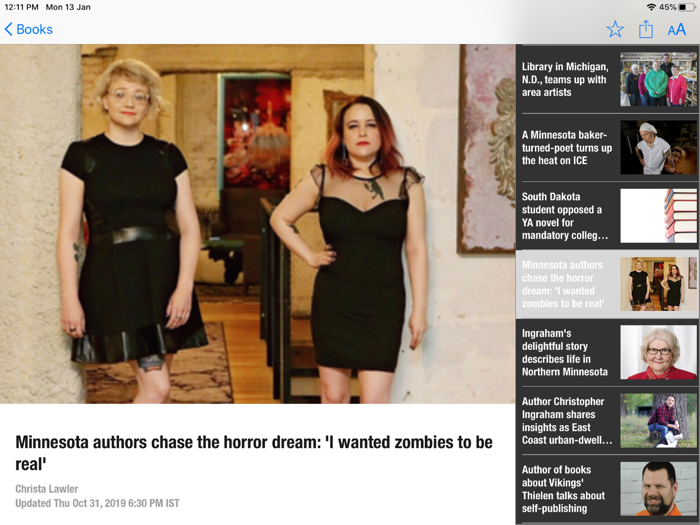Image resolution: width=700 pixels, height=525 pixels.
Task: Tap the stacked books thumbnail
Action: coord(658,216)
